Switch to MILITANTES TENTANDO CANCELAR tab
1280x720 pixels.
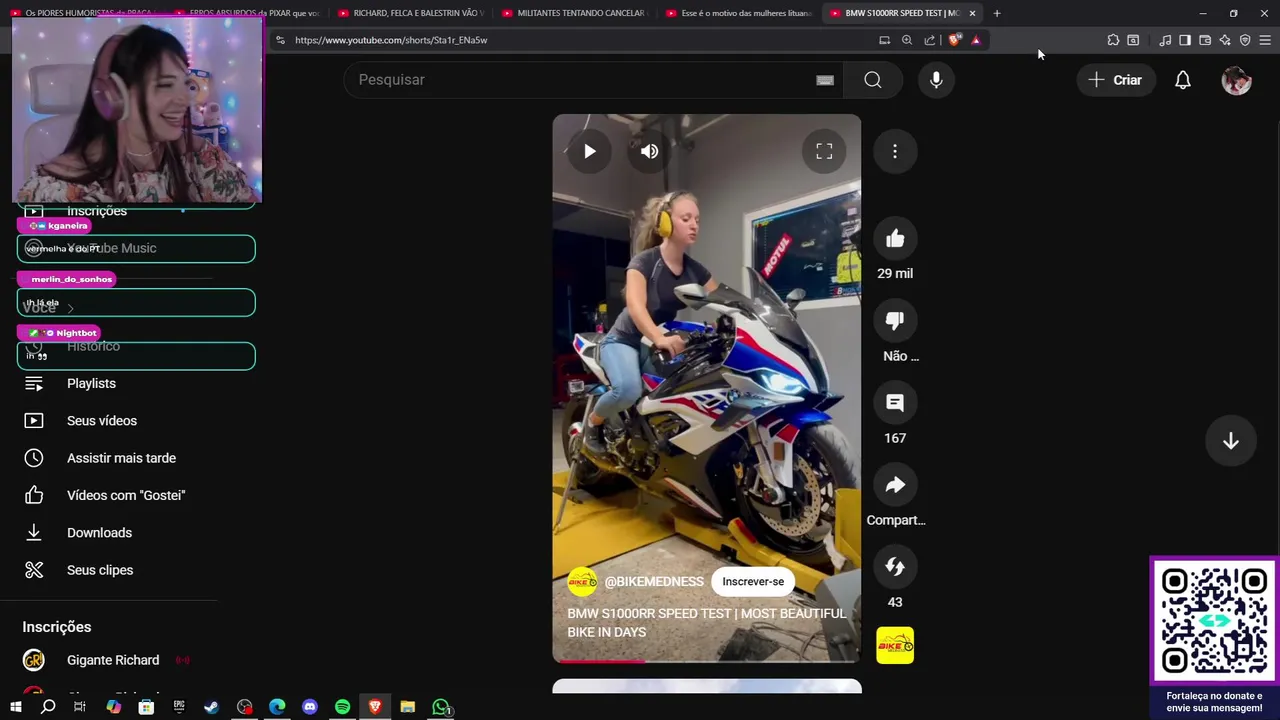(574, 13)
